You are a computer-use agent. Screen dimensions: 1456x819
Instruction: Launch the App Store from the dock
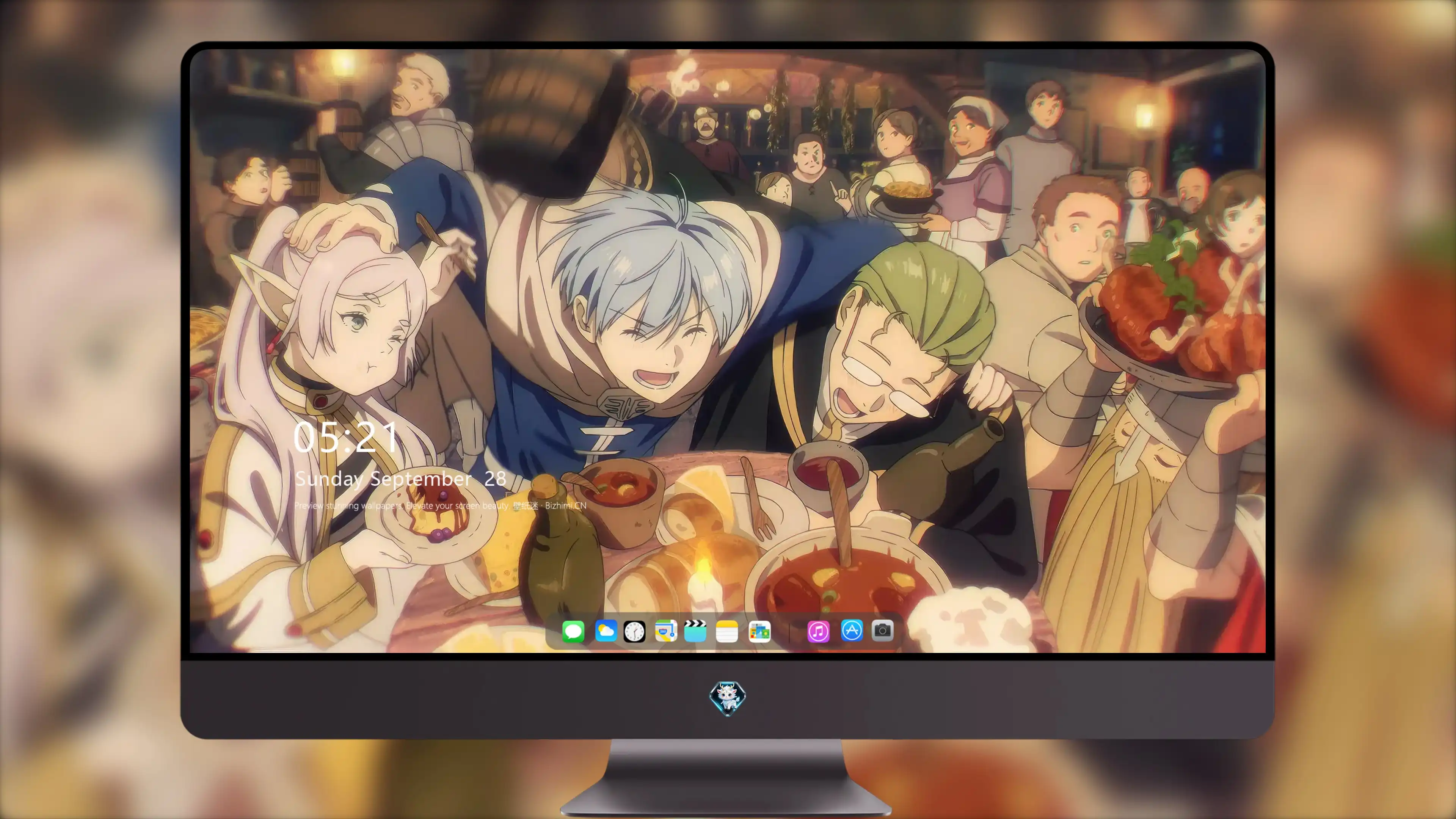click(x=852, y=630)
